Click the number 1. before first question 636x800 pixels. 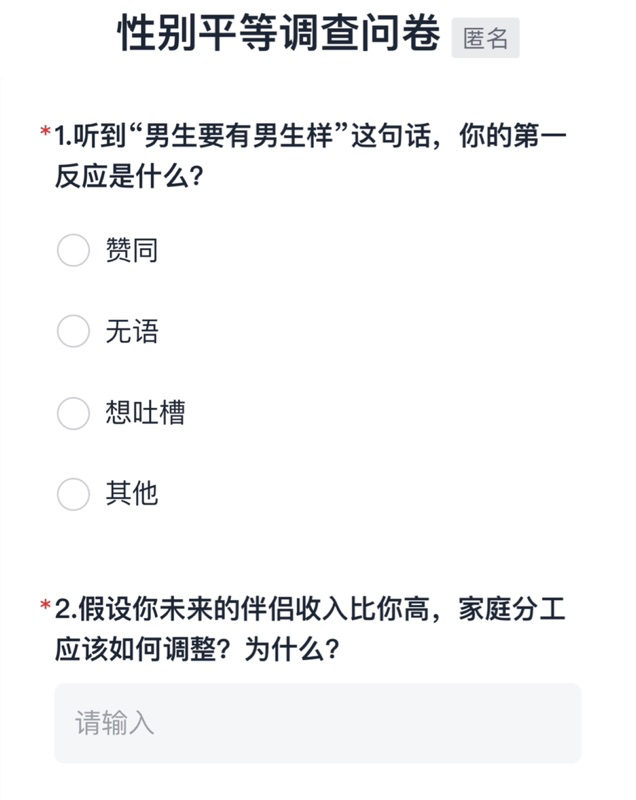63,134
